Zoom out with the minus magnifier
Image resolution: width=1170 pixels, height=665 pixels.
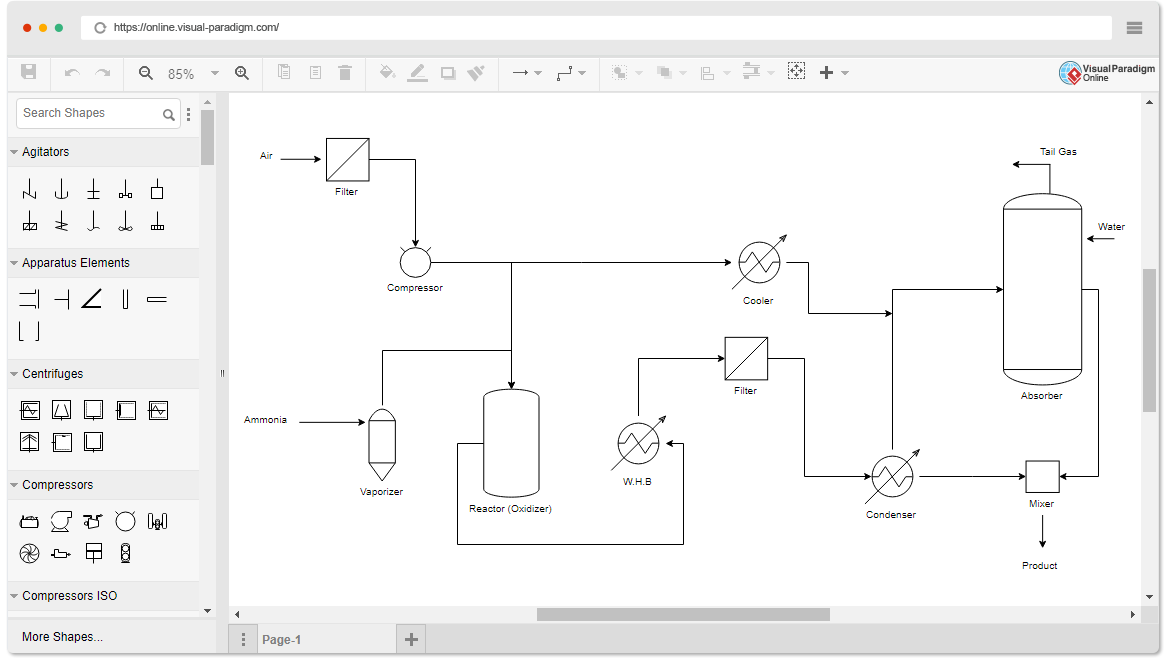coord(146,72)
